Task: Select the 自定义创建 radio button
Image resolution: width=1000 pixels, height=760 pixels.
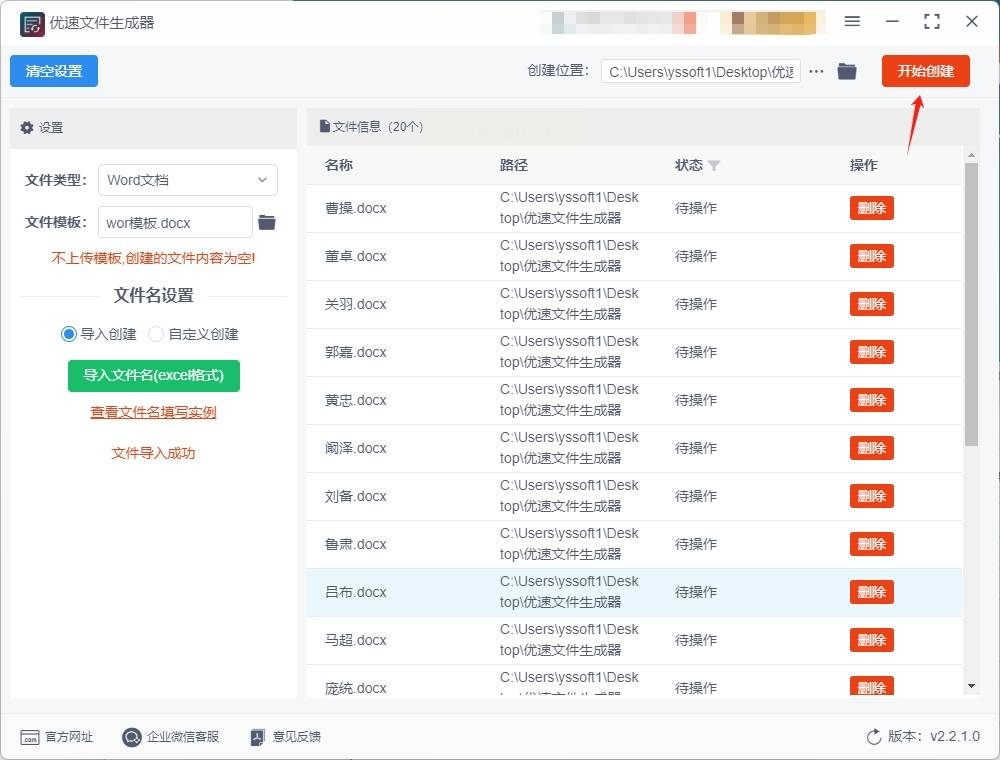Action: 156,334
